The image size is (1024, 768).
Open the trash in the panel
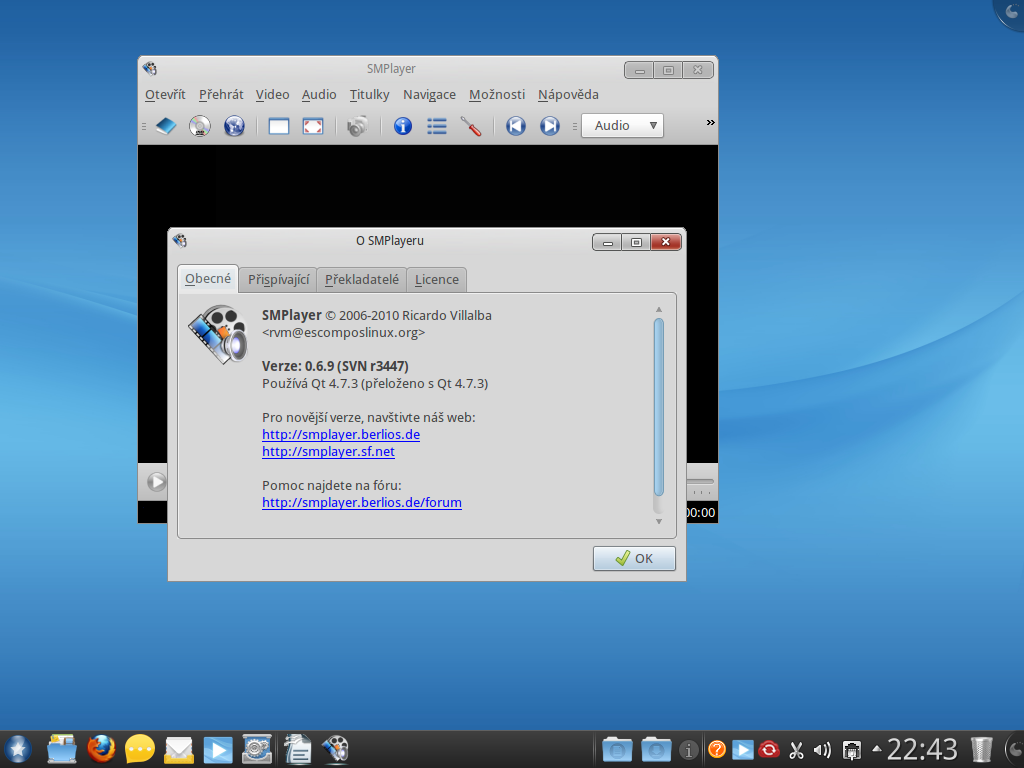point(981,749)
